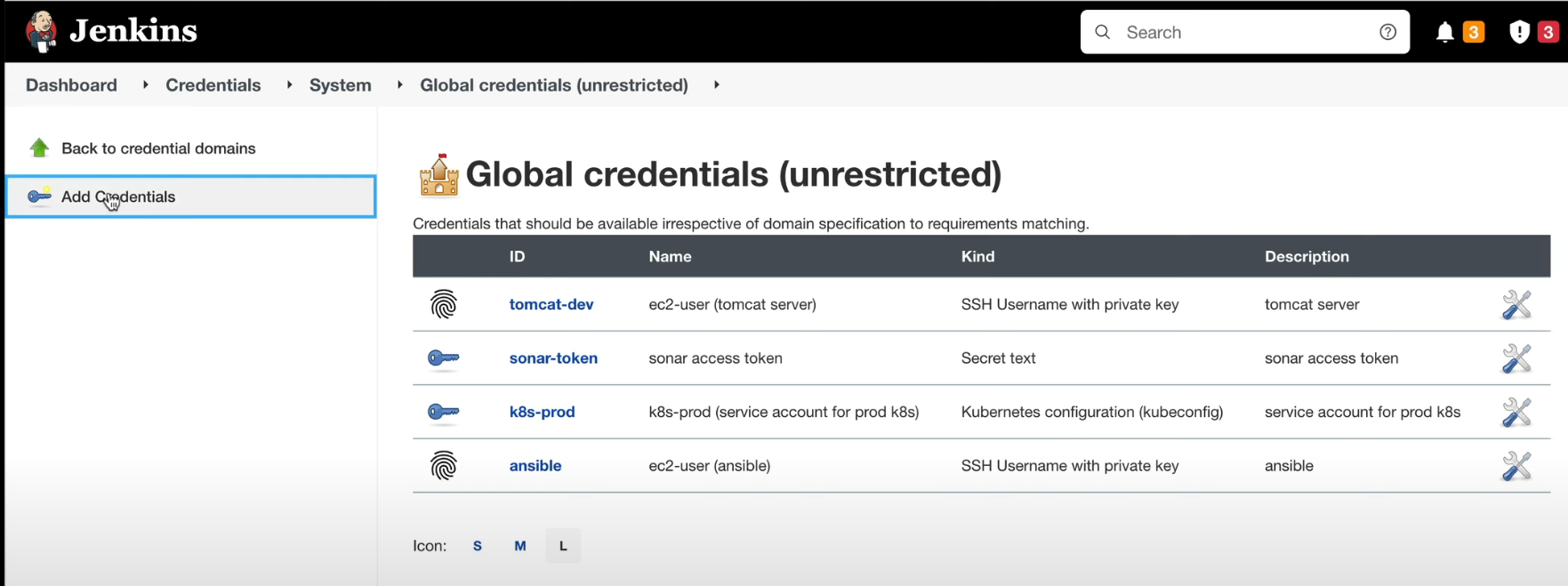Go Back to credential domains

click(158, 149)
